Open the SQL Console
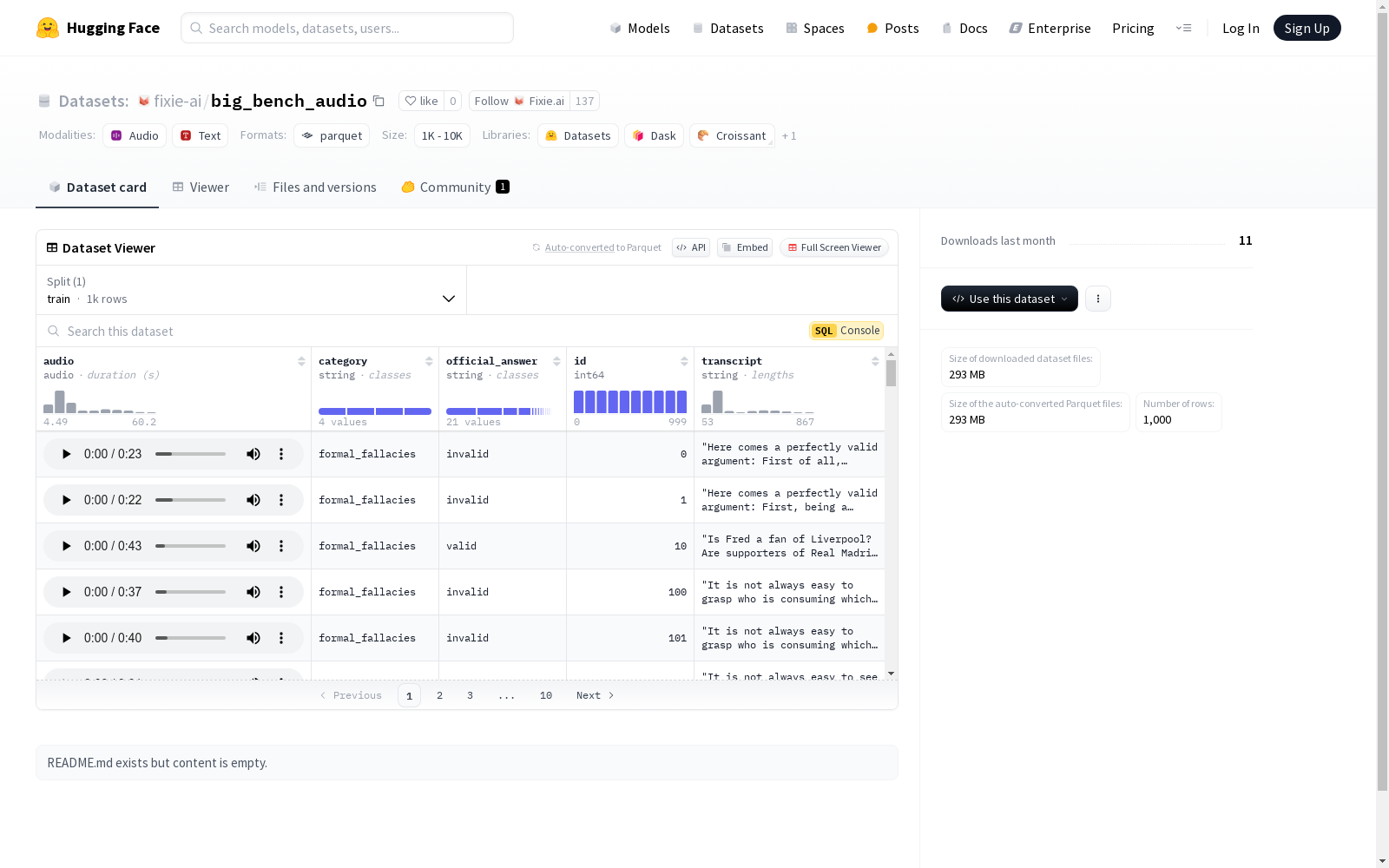Image resolution: width=1389 pixels, height=868 pixels. tap(846, 331)
